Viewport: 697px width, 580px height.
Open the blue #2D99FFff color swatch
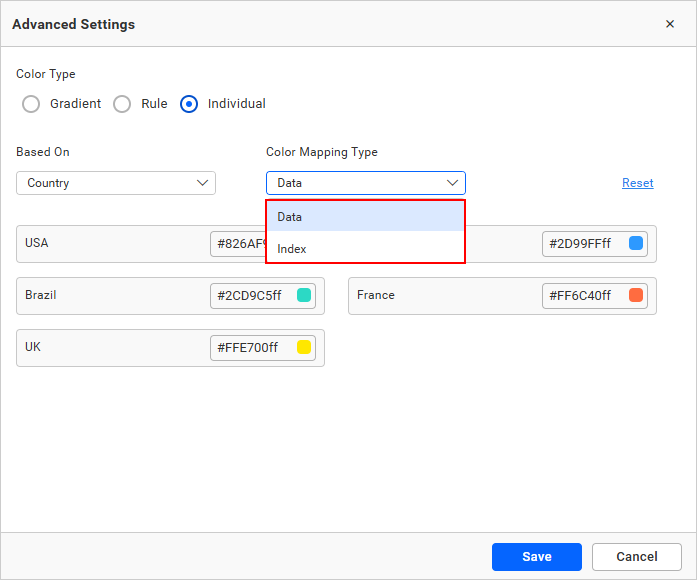point(636,243)
